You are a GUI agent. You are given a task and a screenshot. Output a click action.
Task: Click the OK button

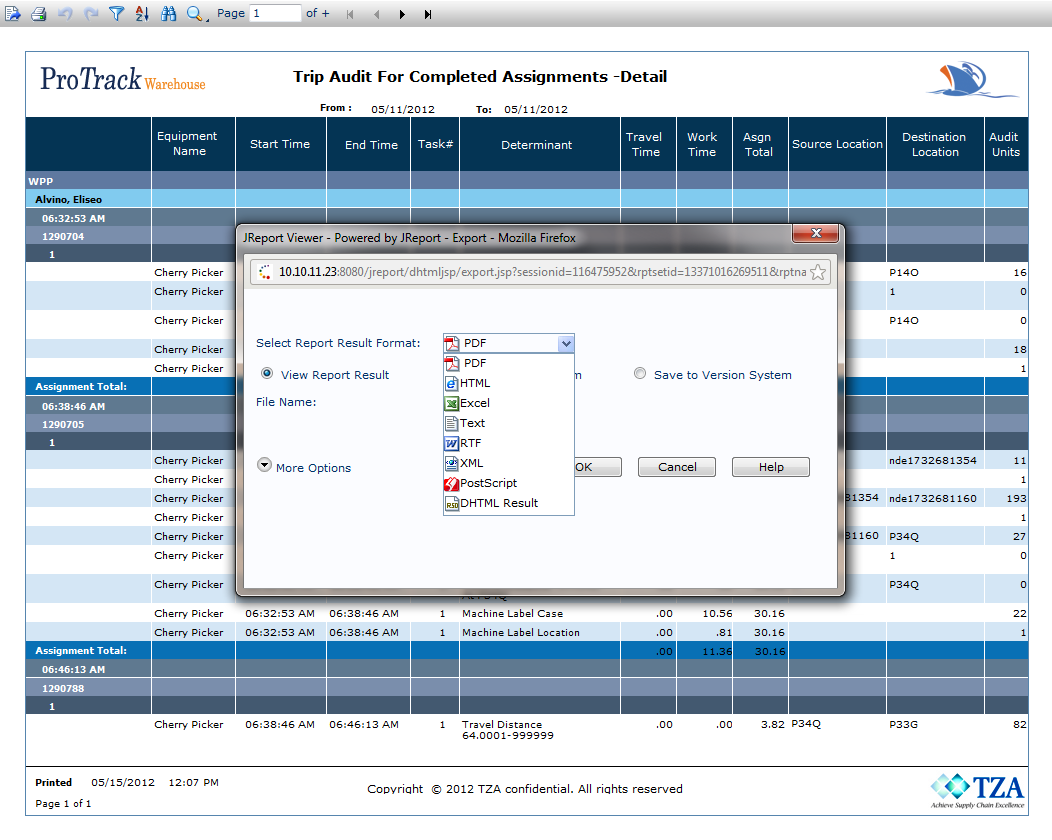point(596,467)
